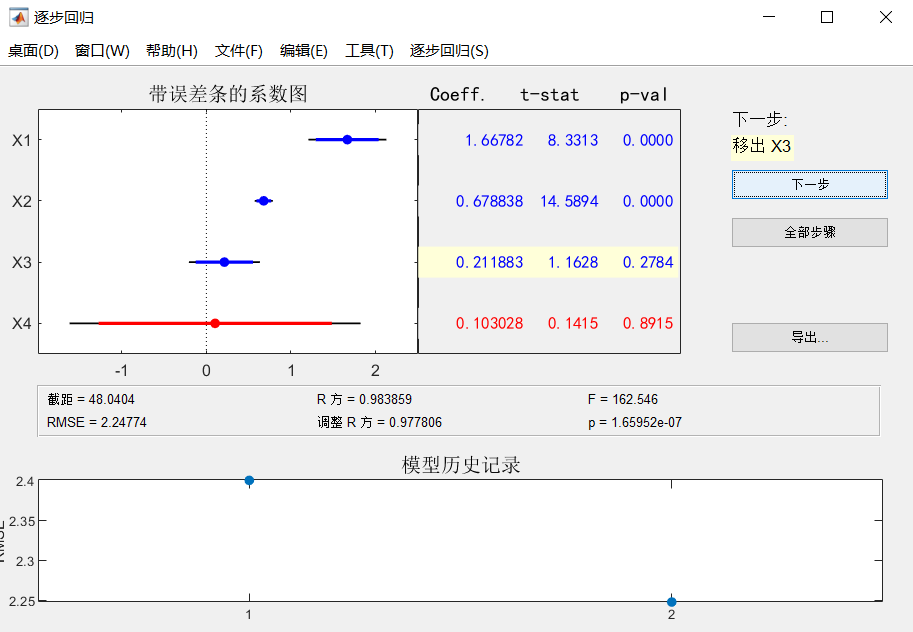Screen dimensions: 913x632
Task: Open the 逐步回归(S) menu
Action: 449,51
